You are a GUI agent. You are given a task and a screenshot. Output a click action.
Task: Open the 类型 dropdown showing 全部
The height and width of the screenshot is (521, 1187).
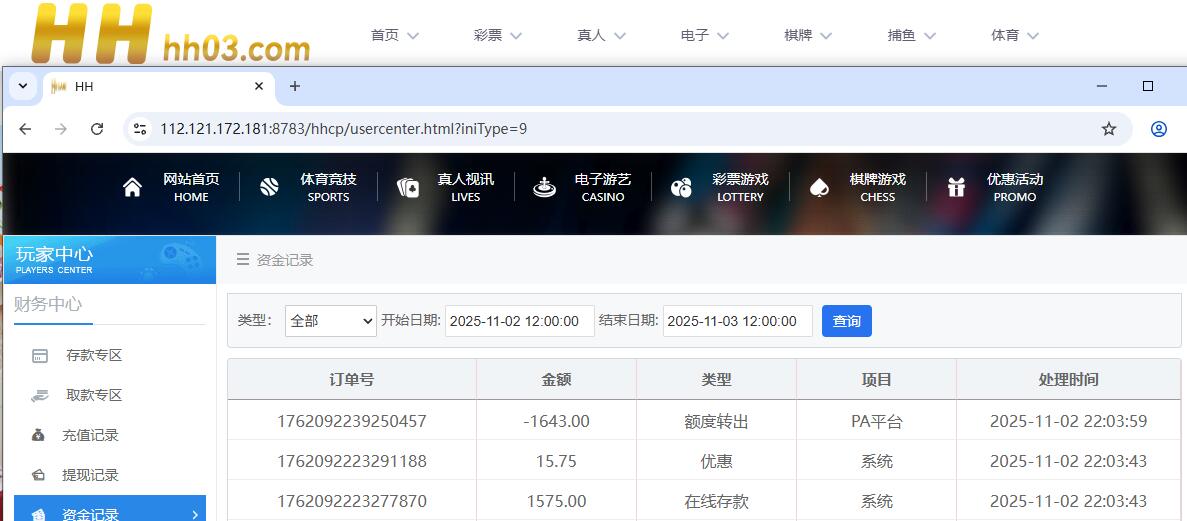coord(330,321)
